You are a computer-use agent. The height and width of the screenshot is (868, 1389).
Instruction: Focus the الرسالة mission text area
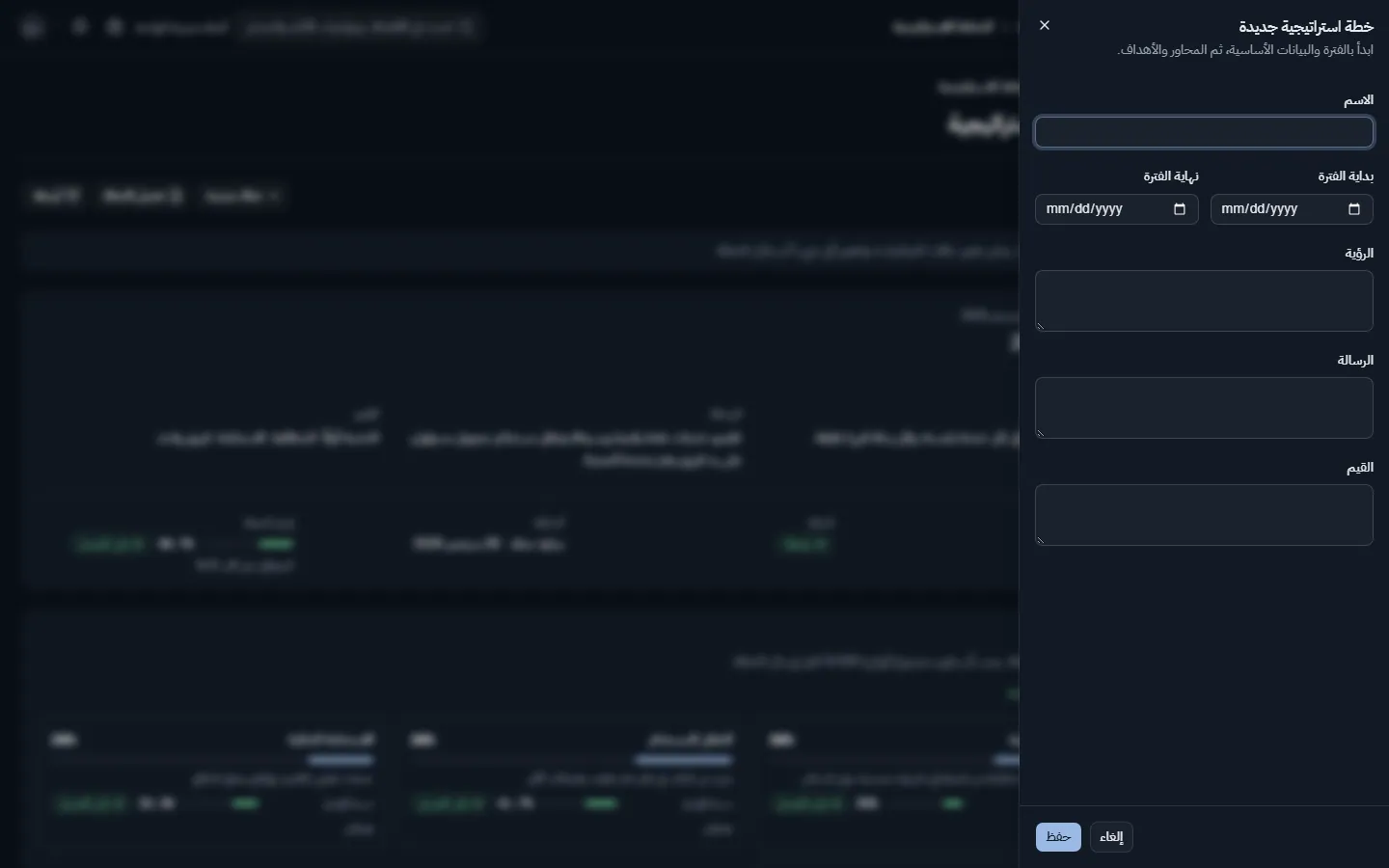[x=1204, y=408]
